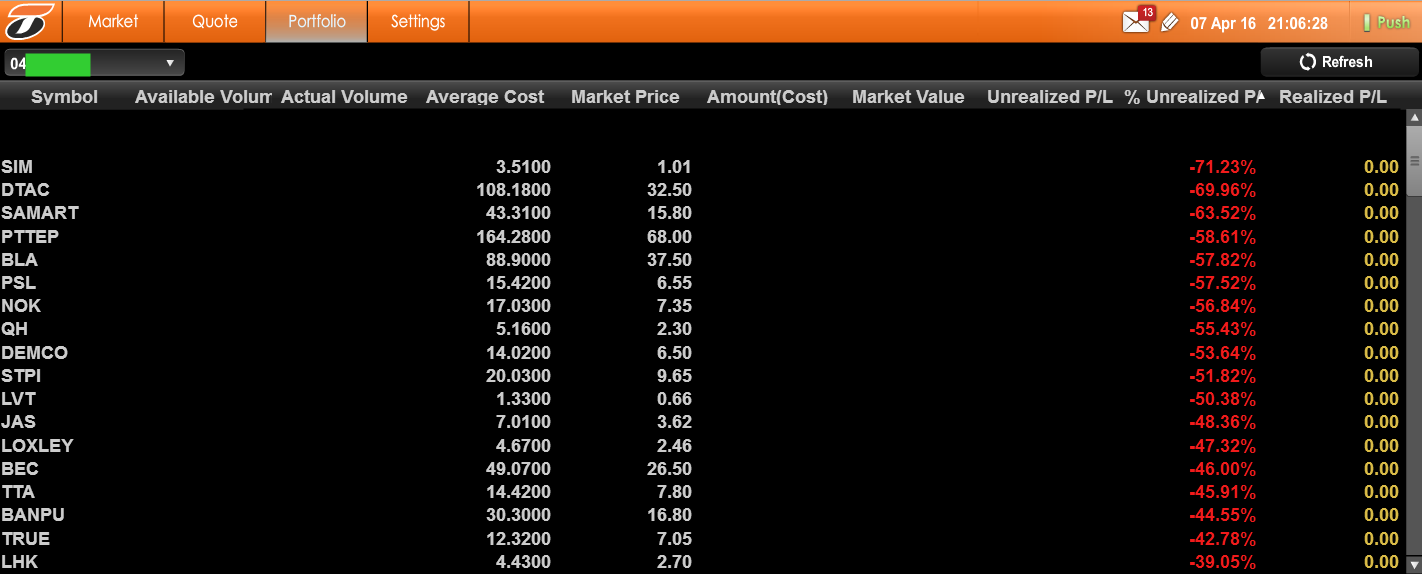Sort by the Amount(Cost) column header
This screenshot has height=574, width=1422.
[767, 97]
